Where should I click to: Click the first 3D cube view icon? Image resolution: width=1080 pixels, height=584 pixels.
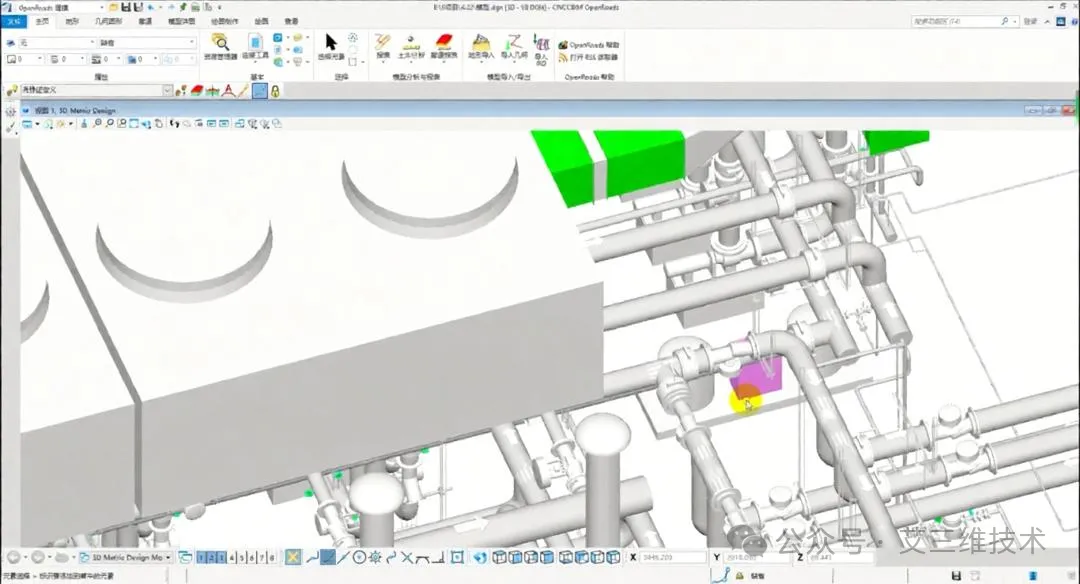(x=499, y=557)
